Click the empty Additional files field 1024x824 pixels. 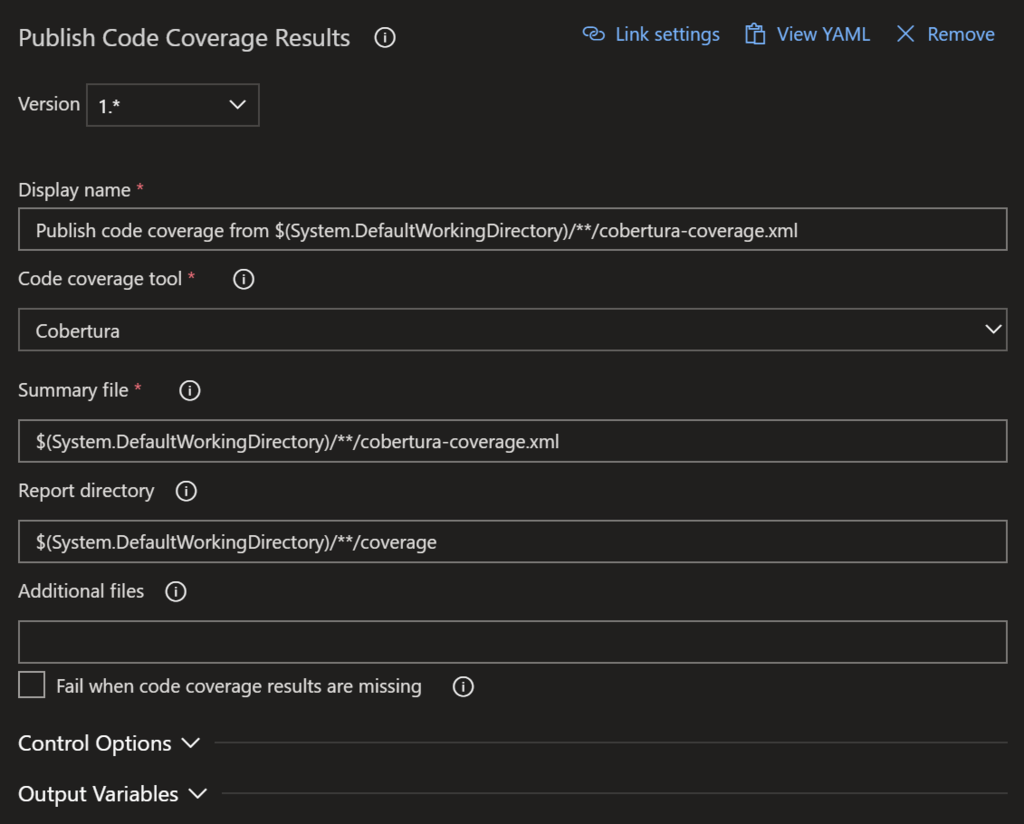pos(512,642)
